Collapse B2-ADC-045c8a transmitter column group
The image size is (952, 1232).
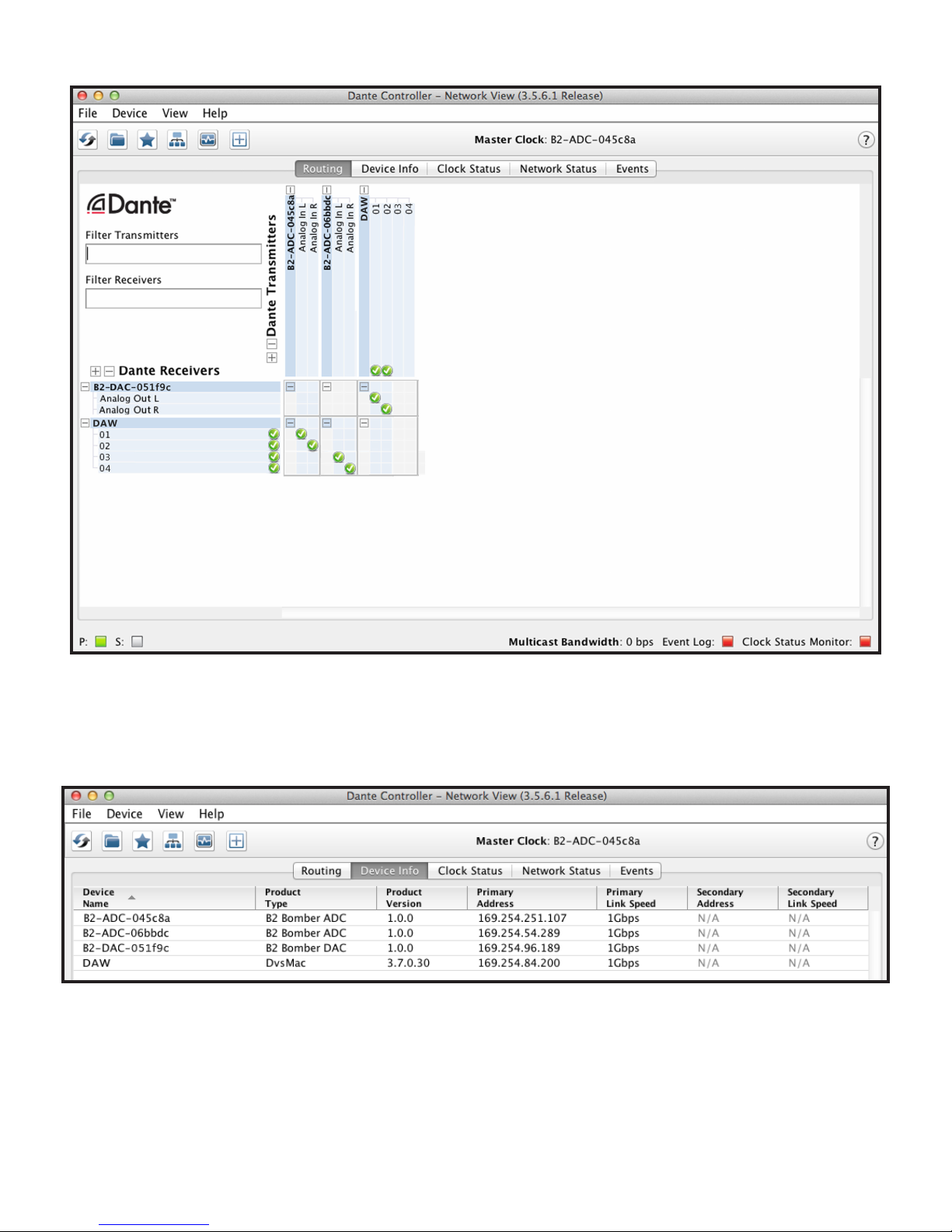click(291, 190)
